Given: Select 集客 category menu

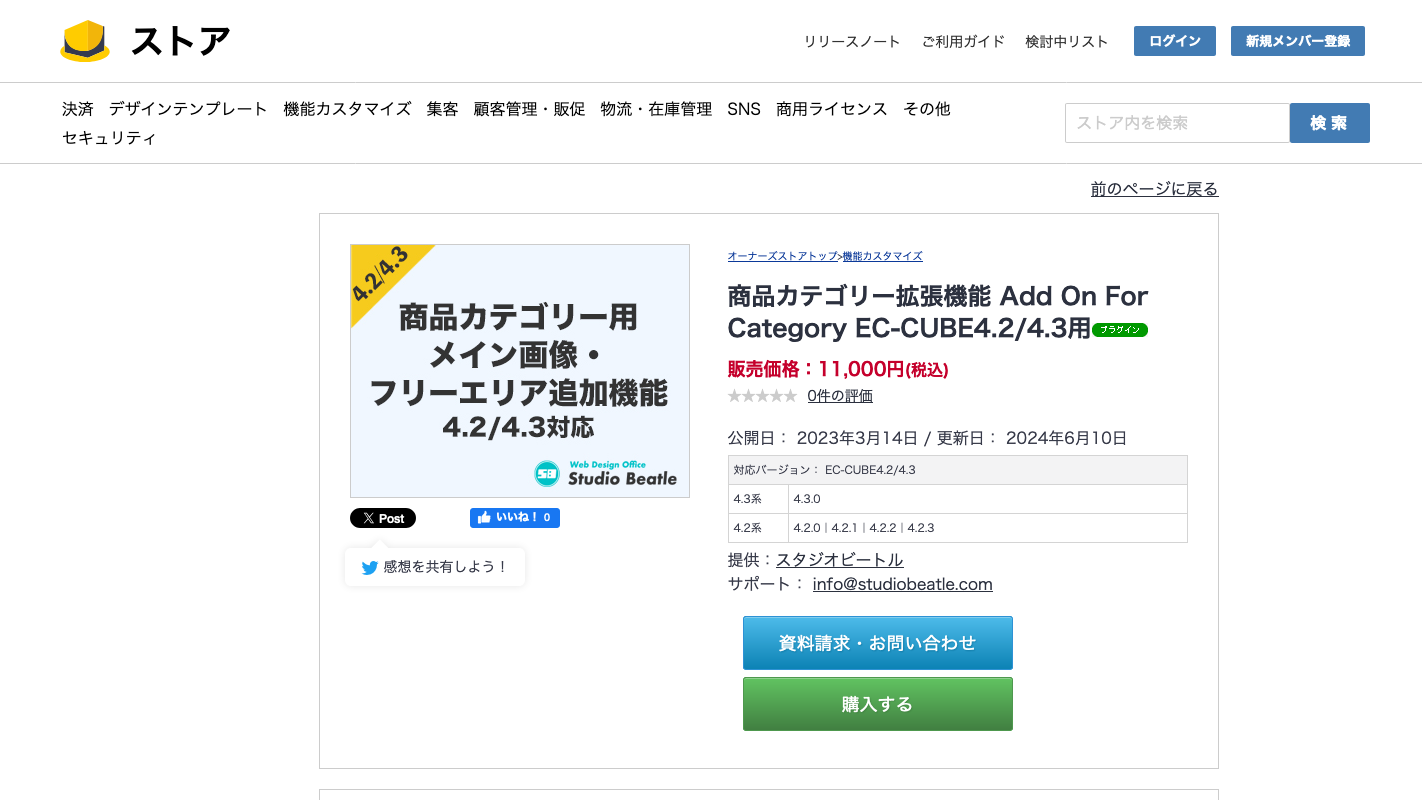Looking at the screenshot, I should point(443,109).
